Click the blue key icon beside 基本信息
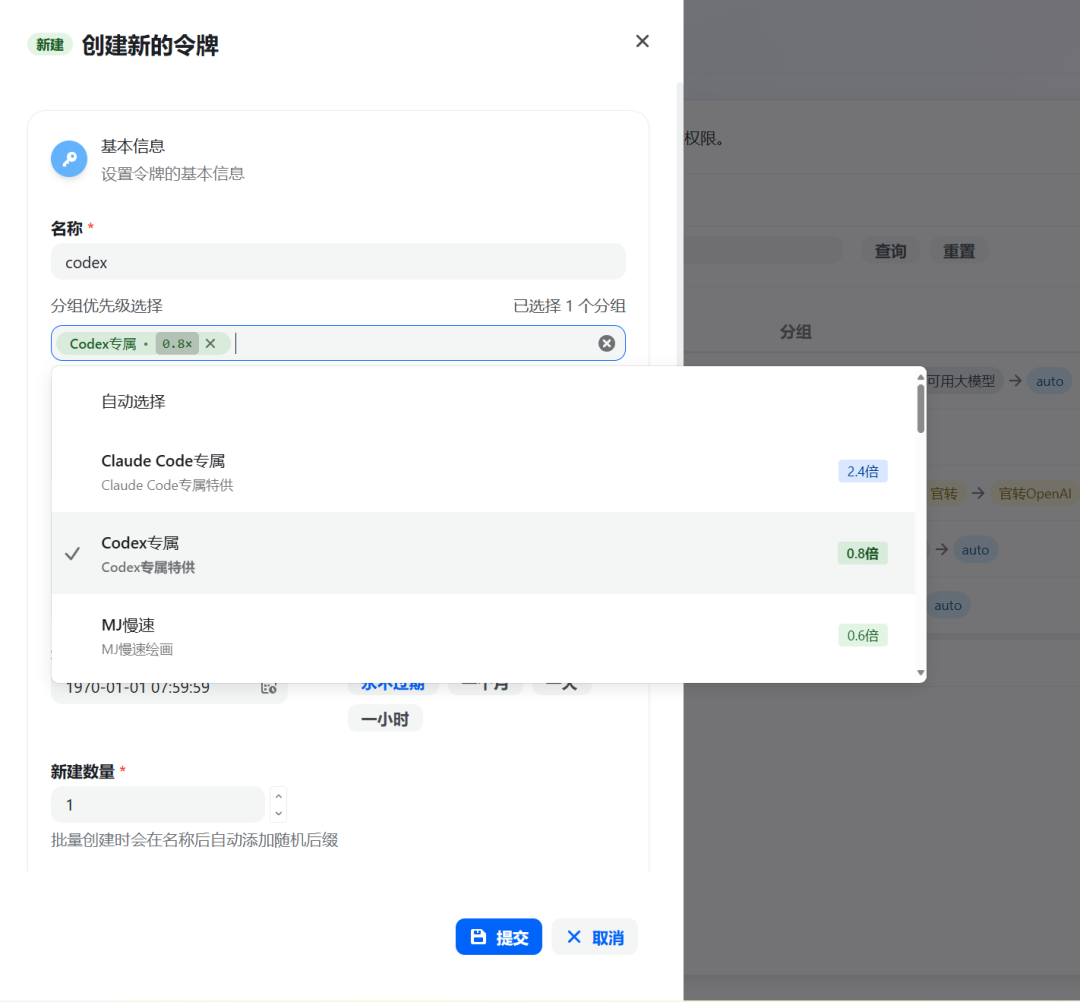 69,159
